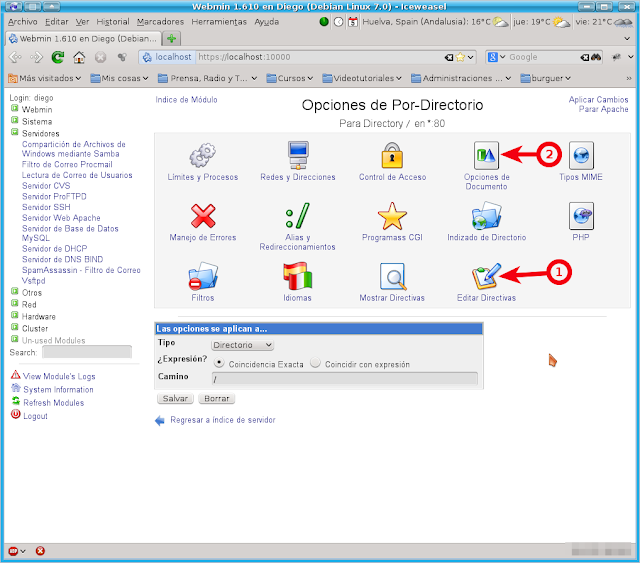640x563 pixels.
Task: Click the browser URL address field
Action: (x=318, y=57)
